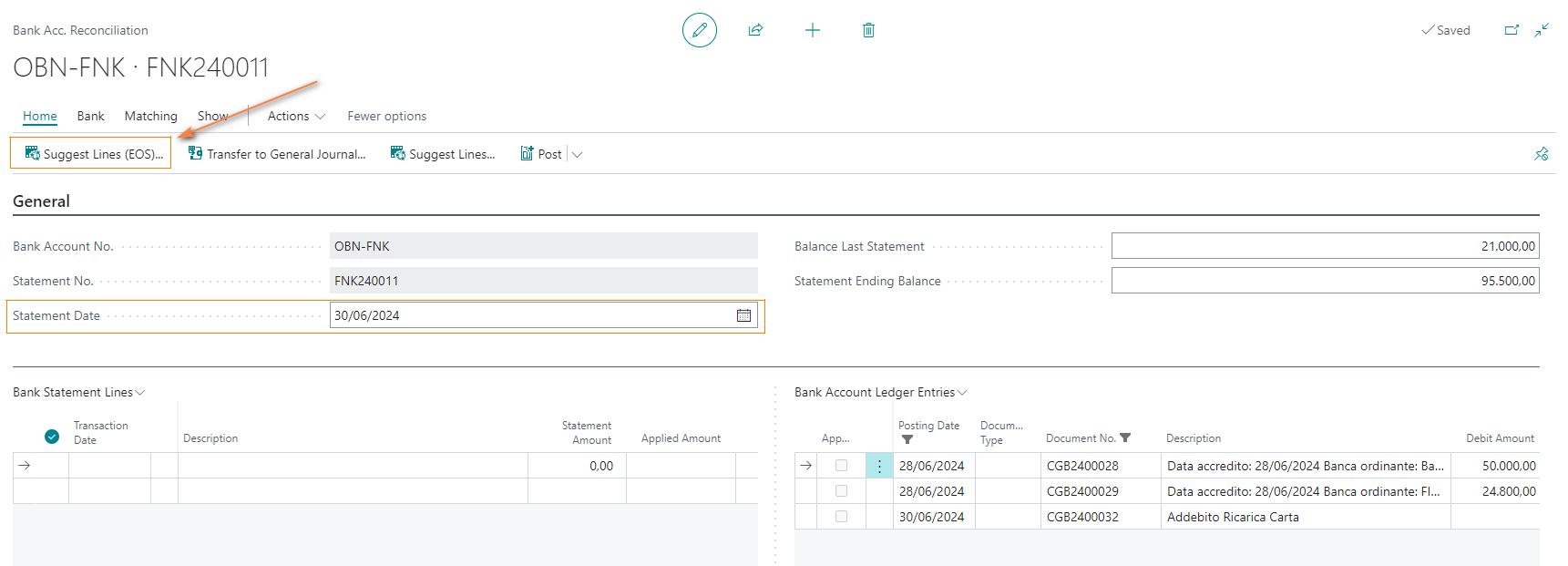This screenshot has width=1568, height=566.
Task: Click the pin action bar icon
Action: (1542, 154)
